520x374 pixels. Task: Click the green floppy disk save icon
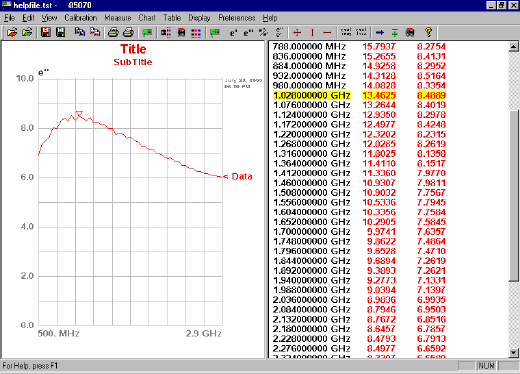pyautogui.click(x=61, y=32)
